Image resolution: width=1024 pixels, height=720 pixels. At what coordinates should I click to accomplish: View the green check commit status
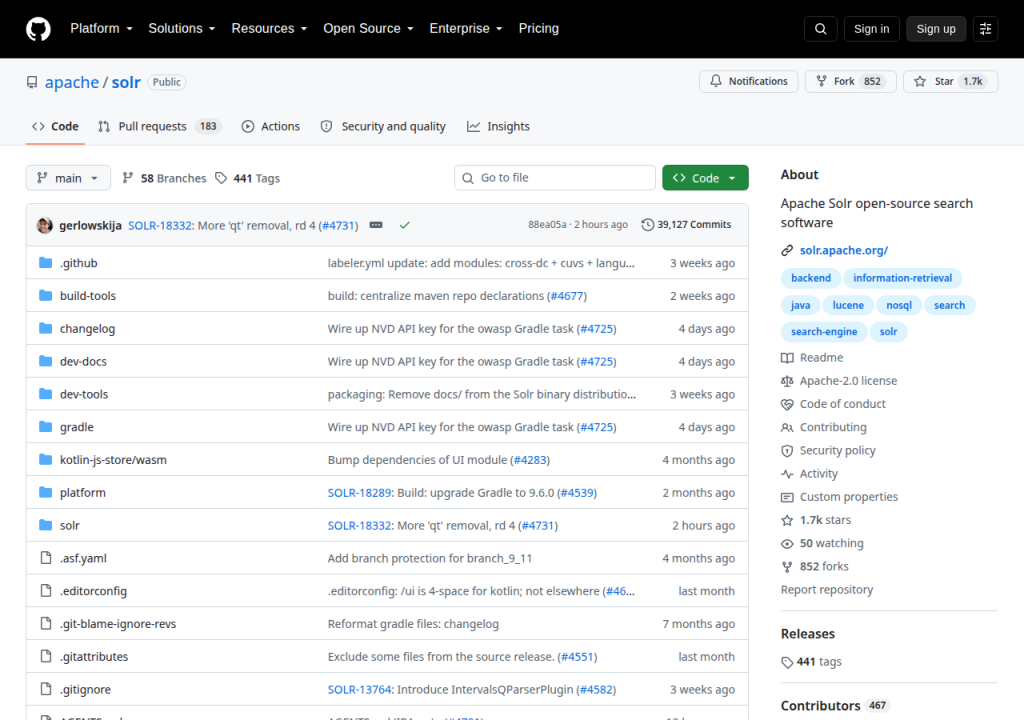point(405,225)
